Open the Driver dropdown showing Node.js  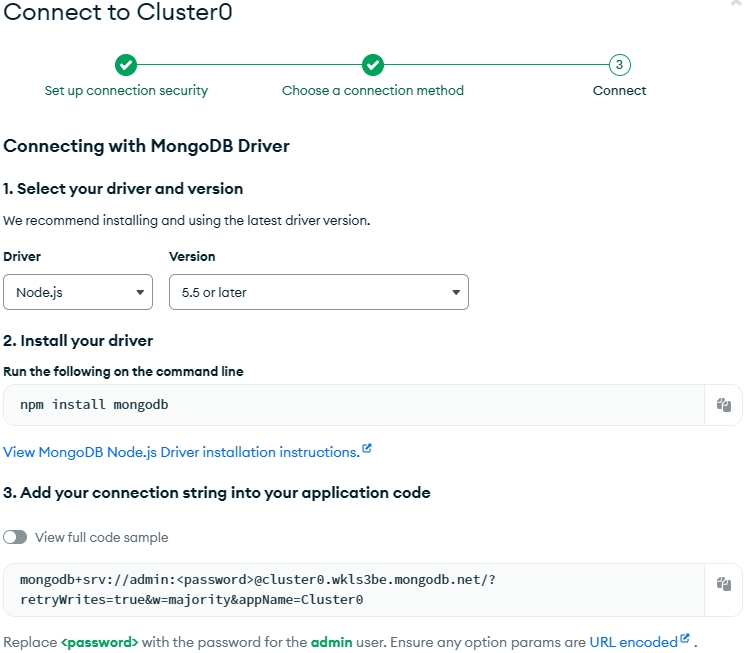(x=78, y=292)
